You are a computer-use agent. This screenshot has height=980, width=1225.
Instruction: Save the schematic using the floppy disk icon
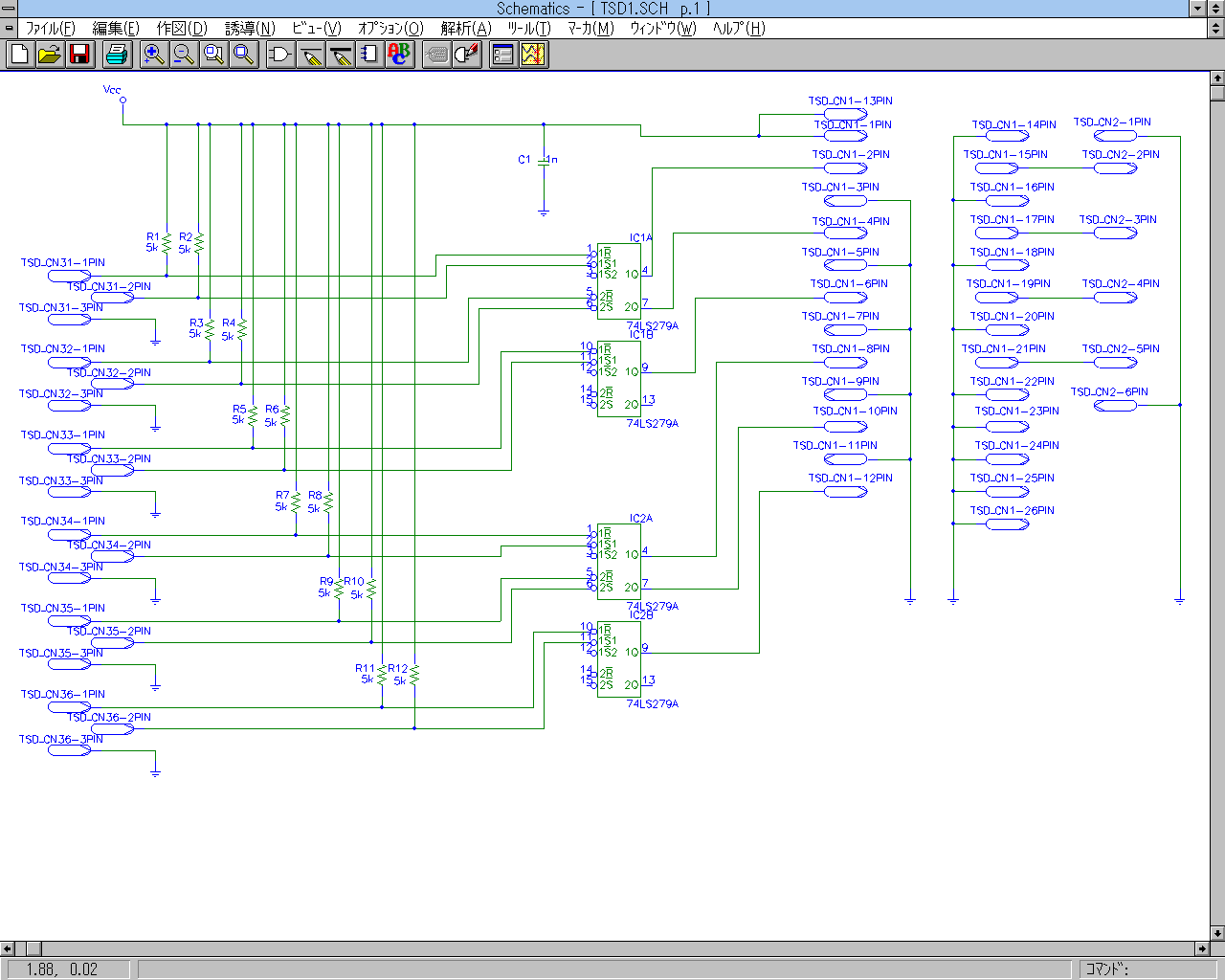click(79, 55)
